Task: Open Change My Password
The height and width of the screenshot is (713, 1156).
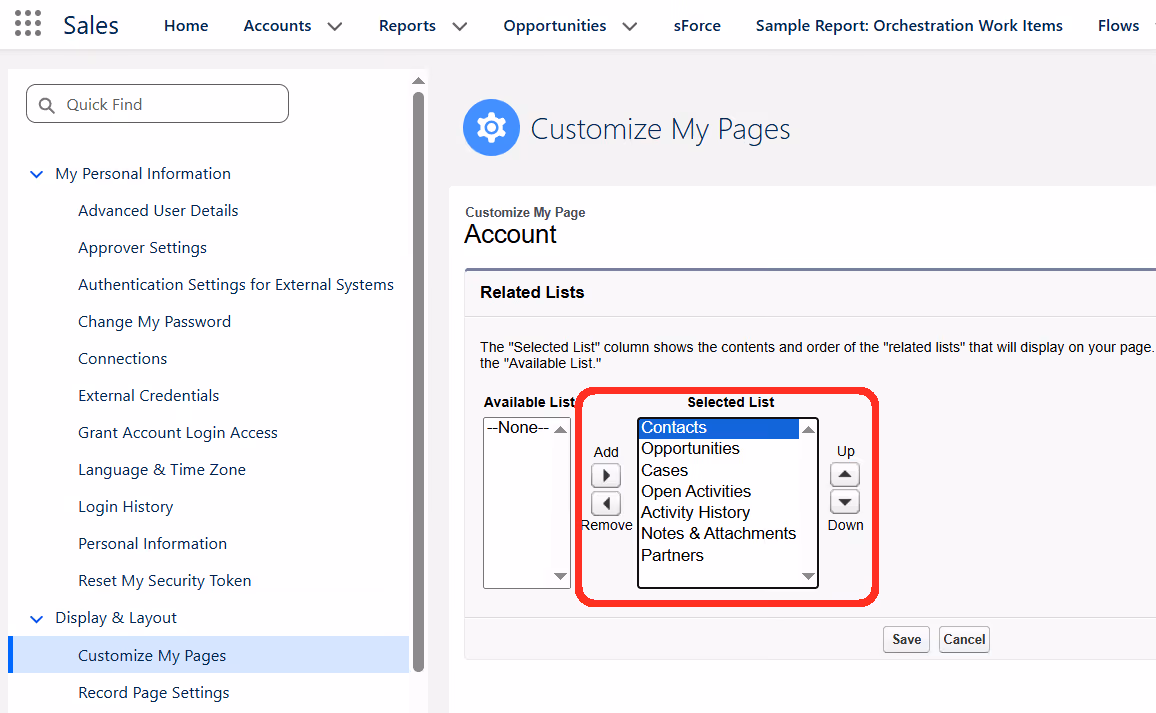Action: 154,321
